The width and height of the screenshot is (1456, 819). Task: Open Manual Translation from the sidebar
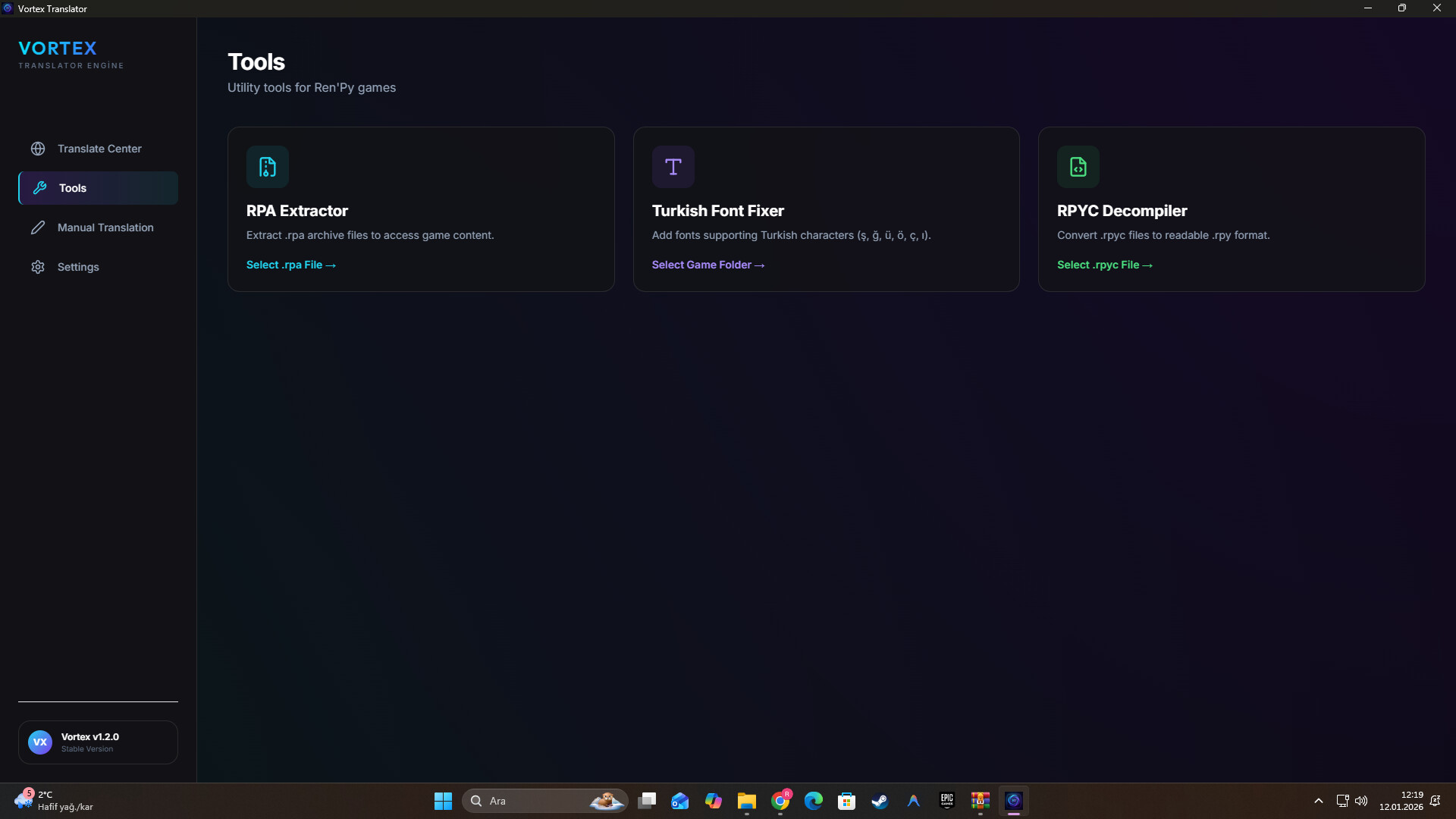click(x=105, y=227)
